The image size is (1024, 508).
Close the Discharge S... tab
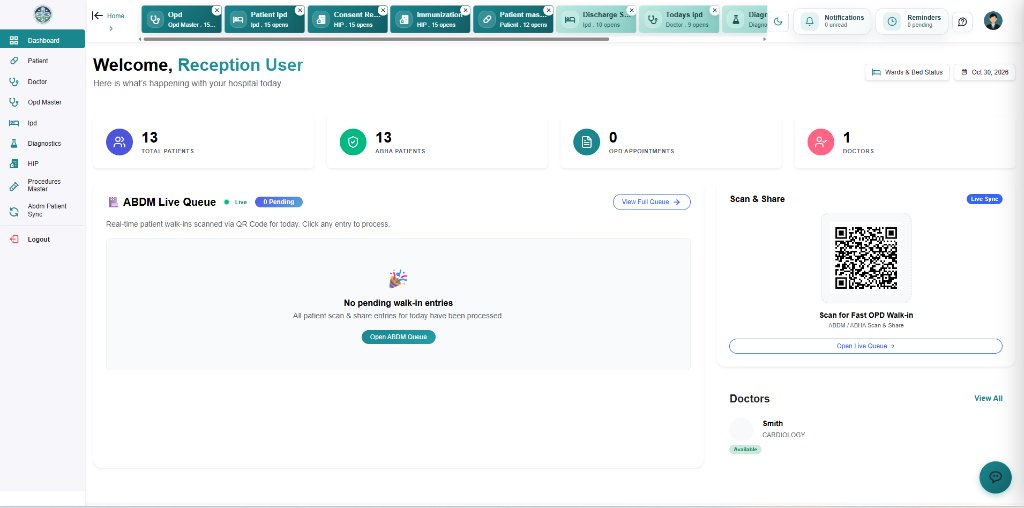[x=632, y=10]
